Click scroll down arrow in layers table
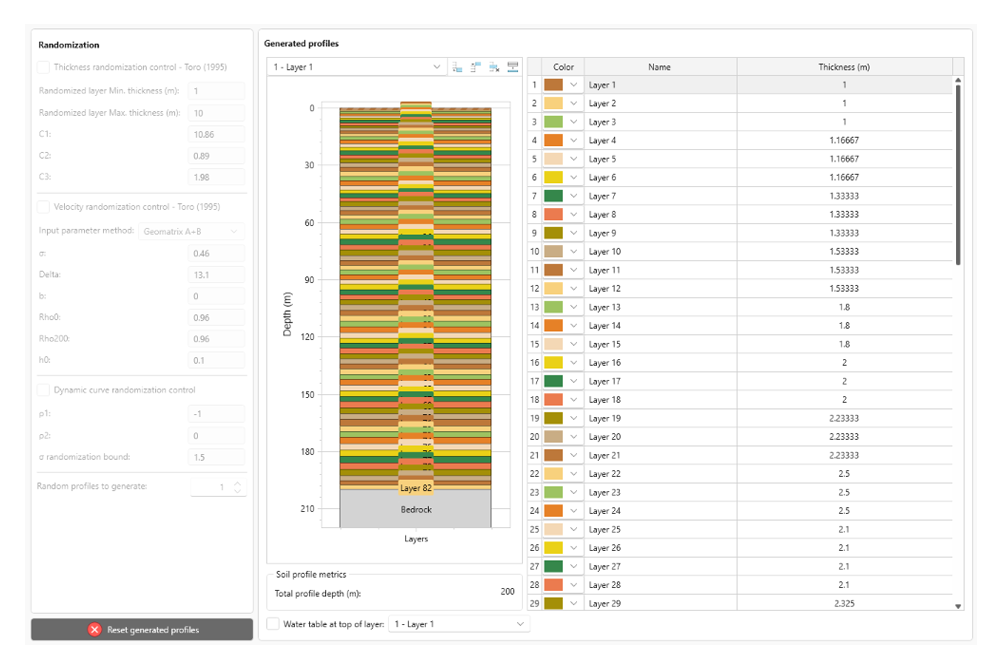This screenshot has height=668, width=1002. pos(959,606)
